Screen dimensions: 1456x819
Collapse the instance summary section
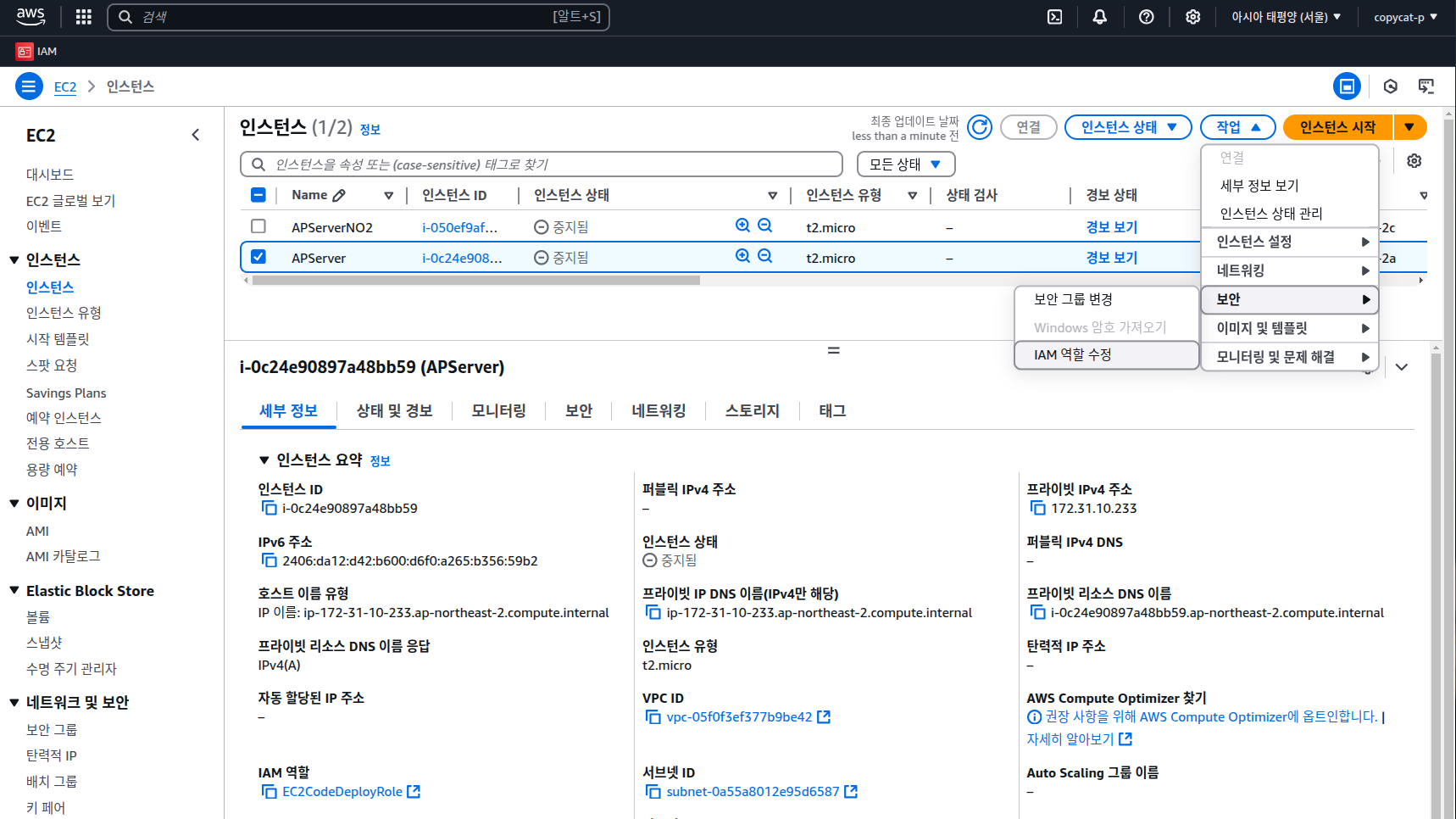pos(264,460)
